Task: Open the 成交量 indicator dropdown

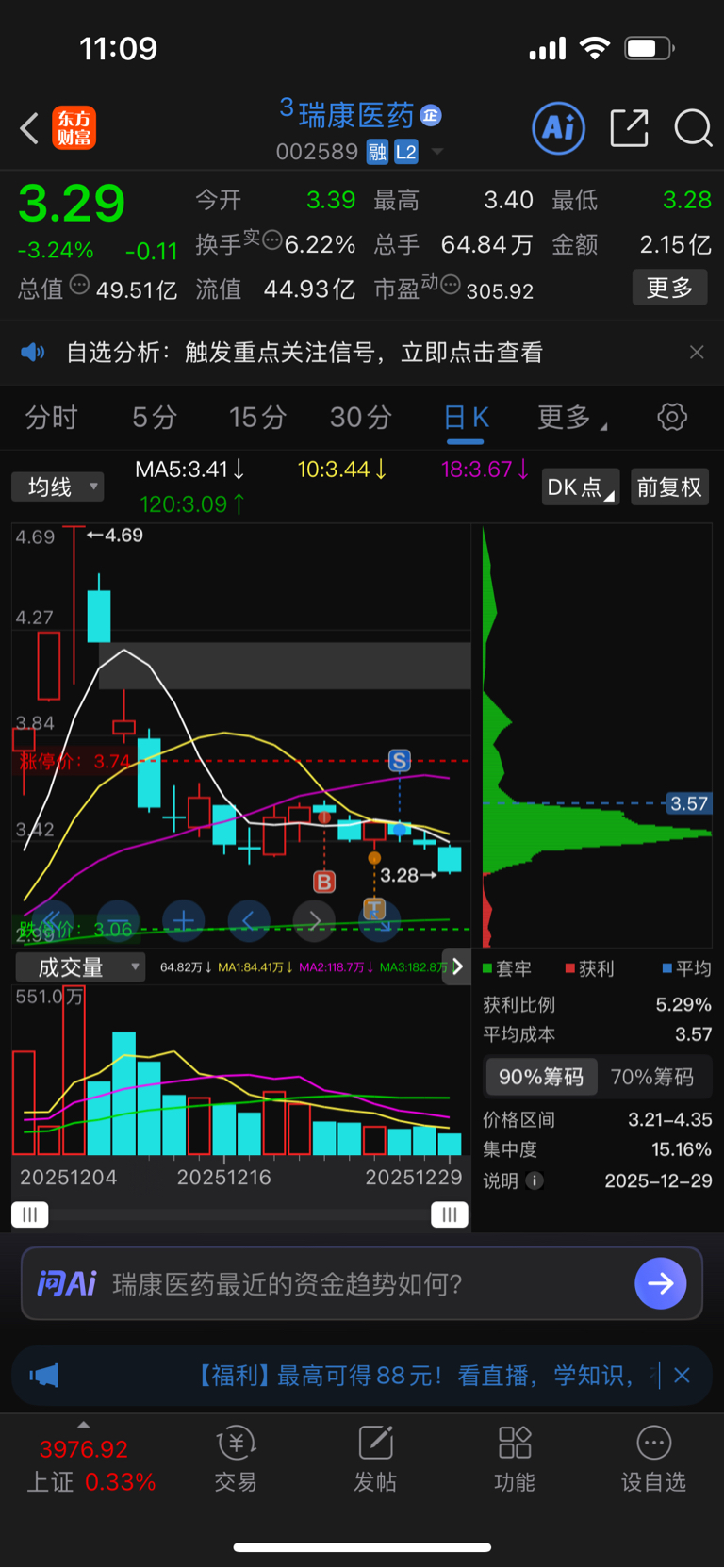Action: (80, 966)
